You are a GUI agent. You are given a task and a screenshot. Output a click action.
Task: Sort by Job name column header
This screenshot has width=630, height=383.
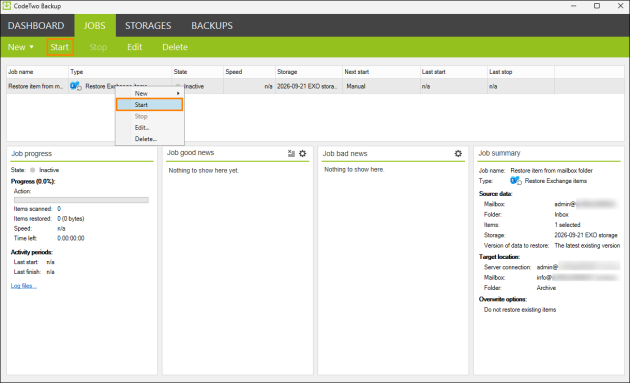(37, 72)
